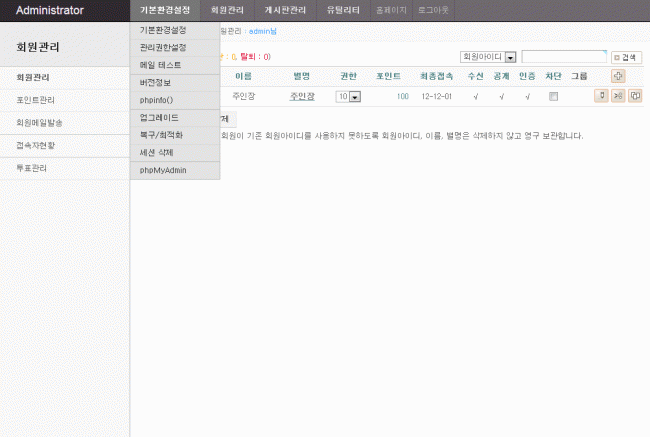Click the edit member icon in row

[x=601, y=96]
